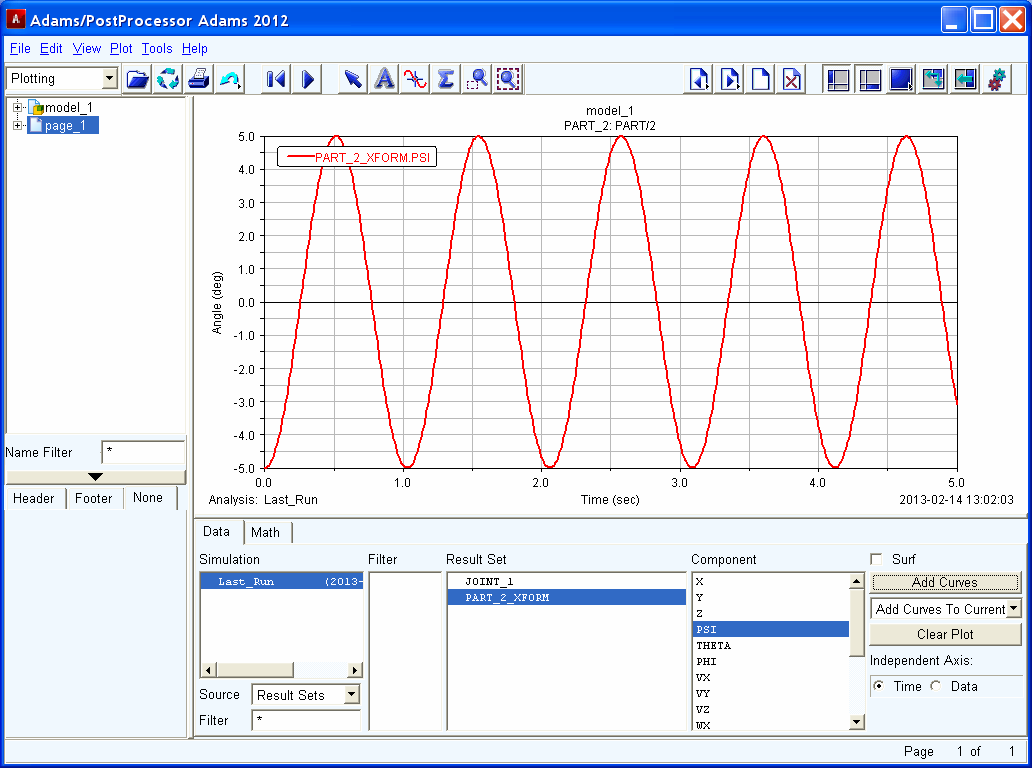Open the Plotting mode dropdown

pyautogui.click(x=109, y=79)
